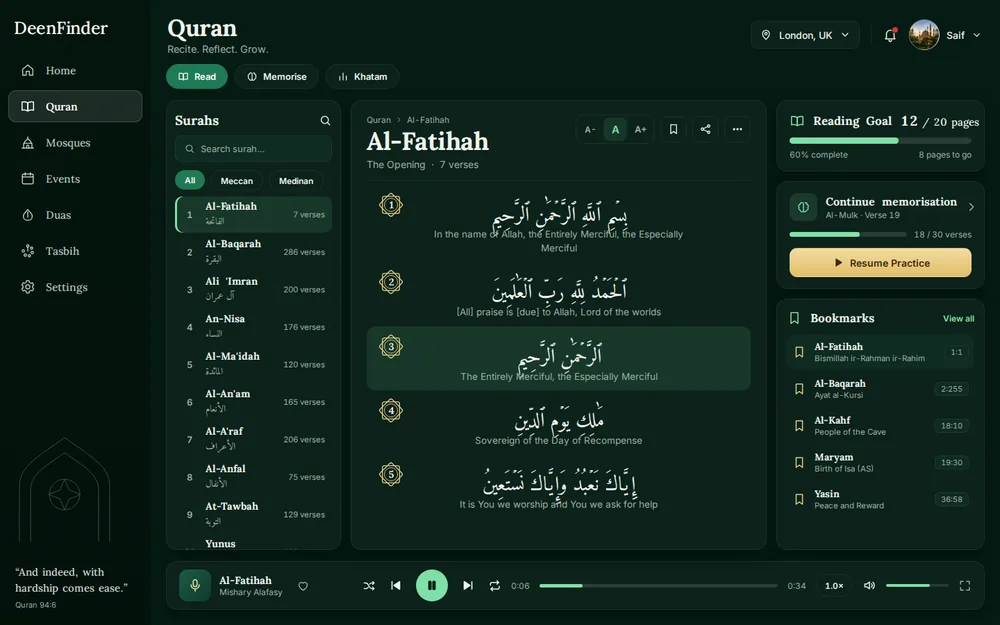Click the volume speaker icon
Viewport: 1000px width, 625px height.
click(869, 585)
